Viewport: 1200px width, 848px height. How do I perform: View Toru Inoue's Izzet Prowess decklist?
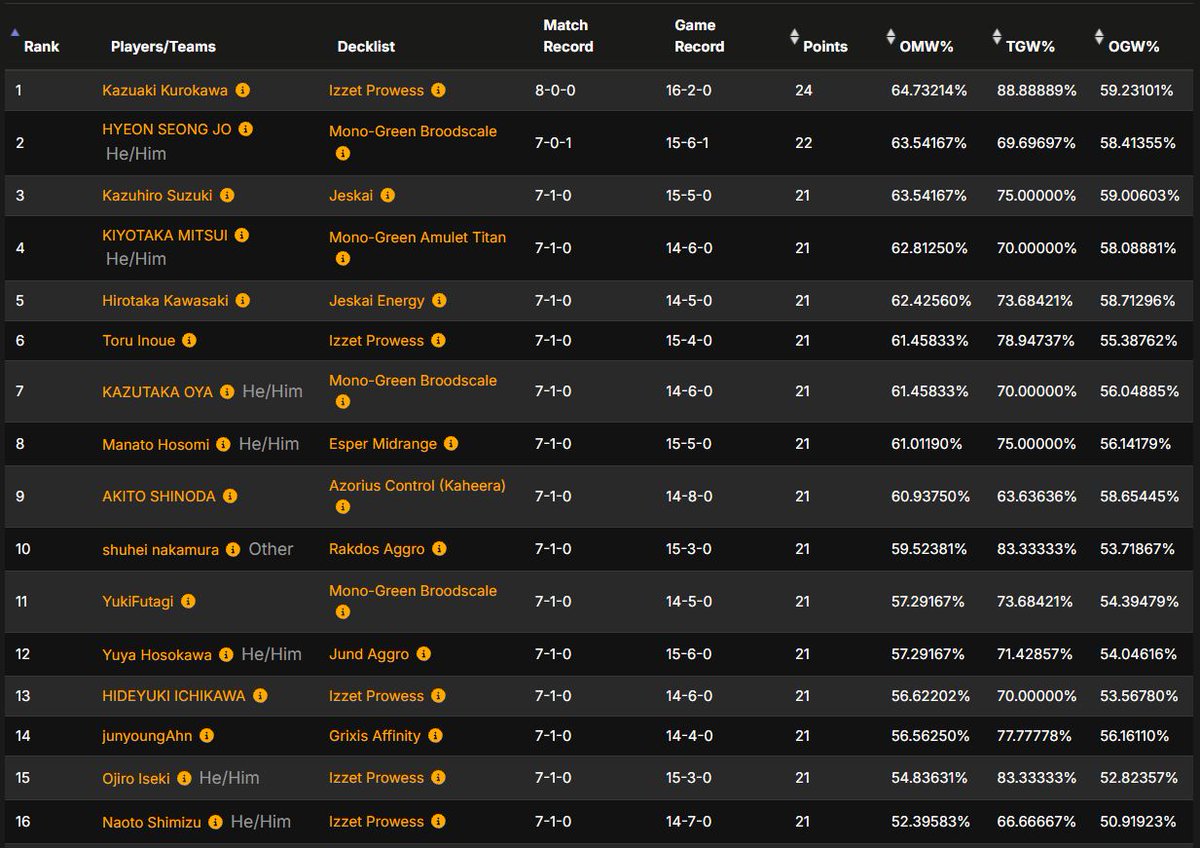click(376, 340)
